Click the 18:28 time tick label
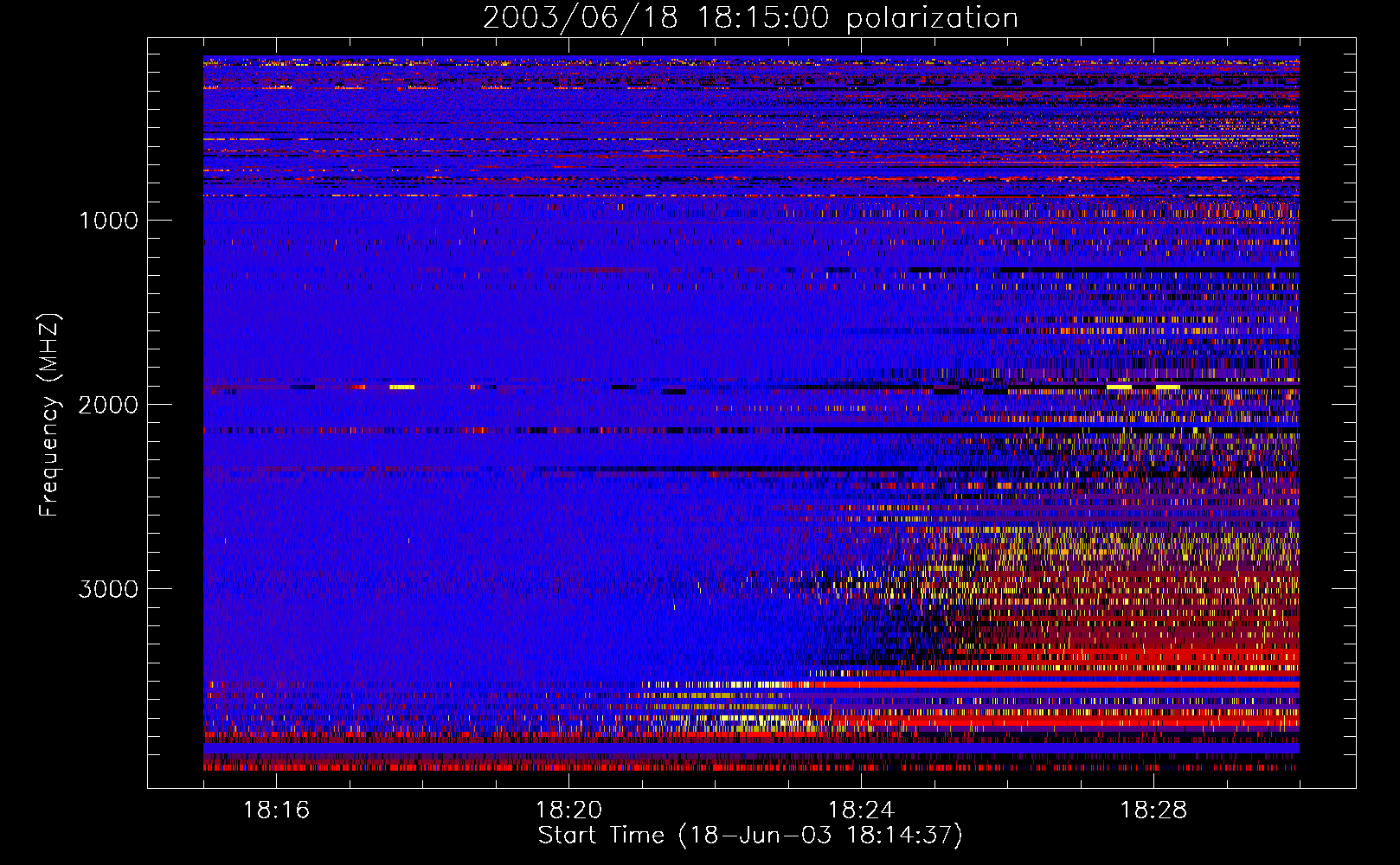1400x865 pixels. (x=1153, y=811)
